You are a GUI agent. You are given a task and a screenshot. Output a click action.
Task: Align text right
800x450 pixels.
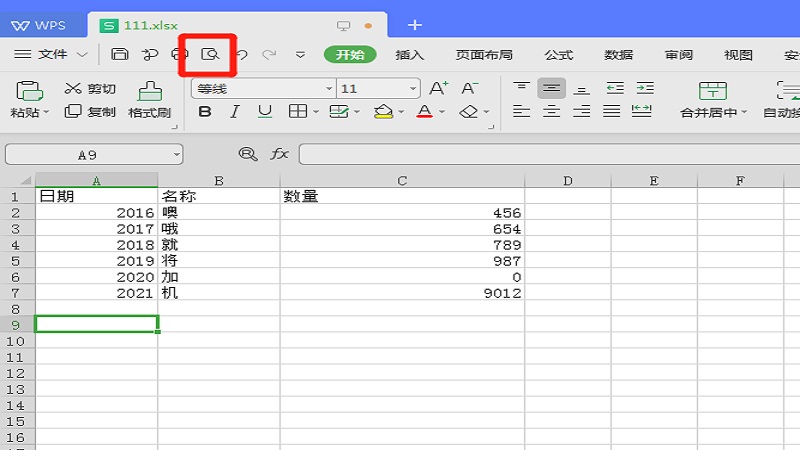coord(582,111)
